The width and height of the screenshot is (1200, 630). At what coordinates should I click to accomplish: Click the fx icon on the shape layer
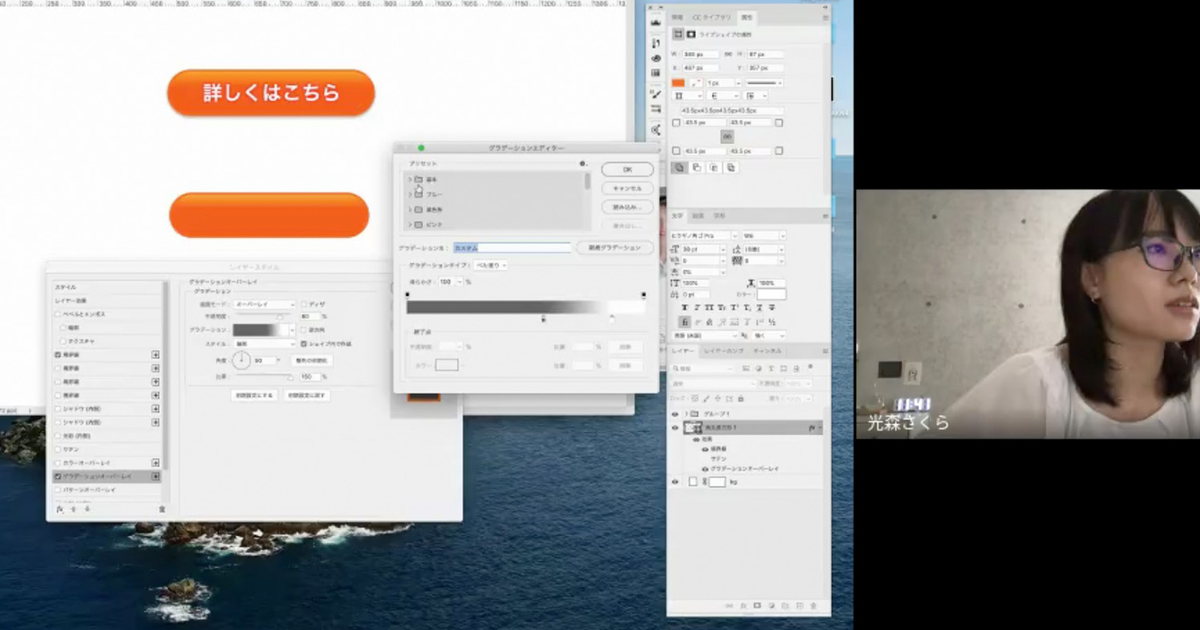(812, 427)
